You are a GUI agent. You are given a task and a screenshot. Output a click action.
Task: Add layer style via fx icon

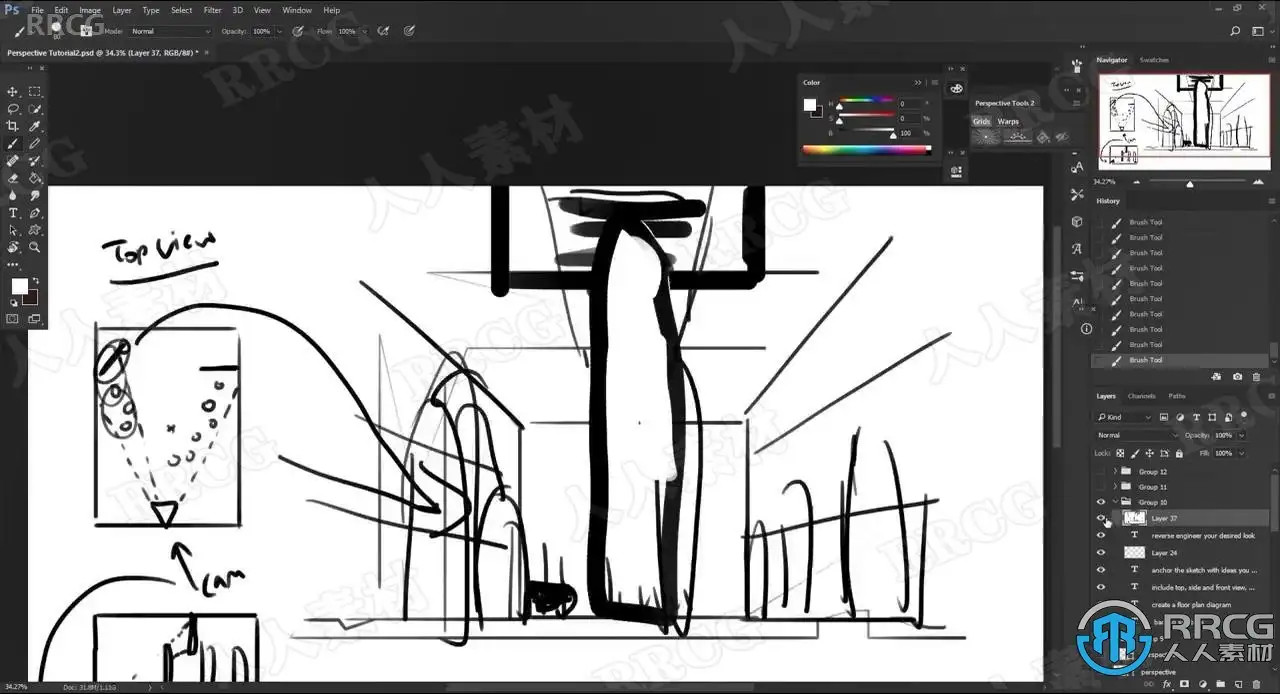[x=1167, y=684]
